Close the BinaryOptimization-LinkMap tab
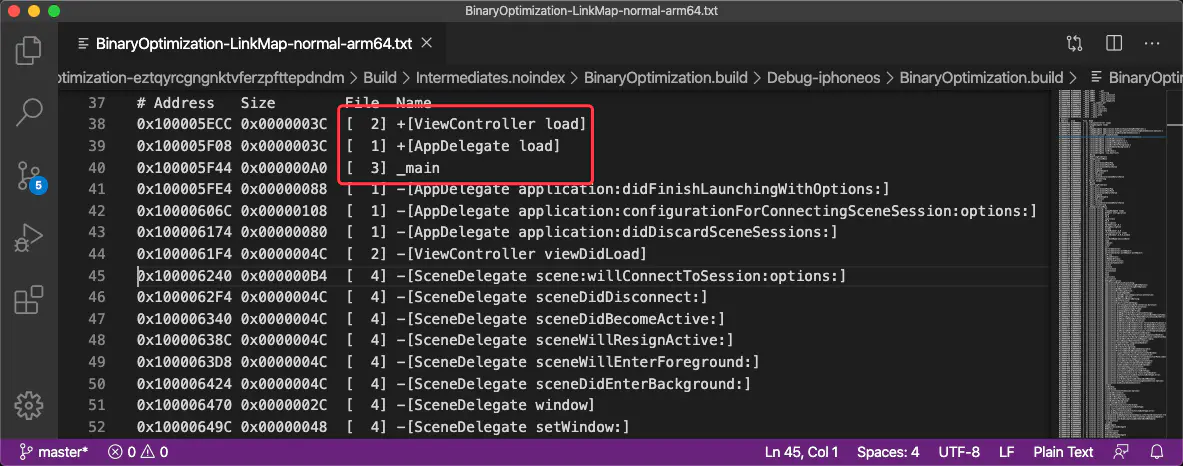 (x=426, y=43)
